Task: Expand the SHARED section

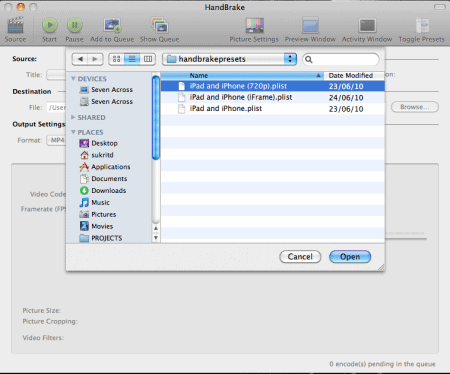Action: pyautogui.click(x=73, y=117)
